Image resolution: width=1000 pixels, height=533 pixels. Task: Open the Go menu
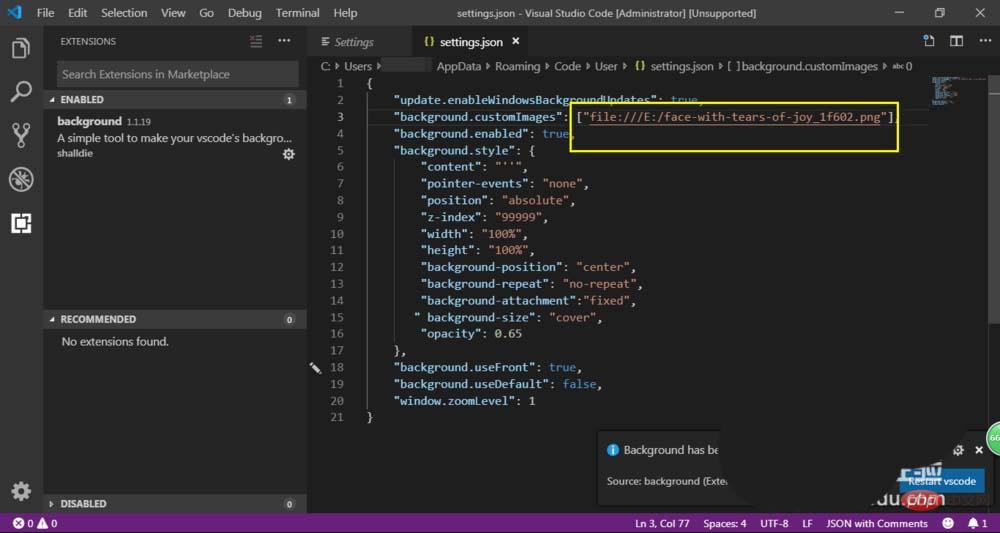coord(206,13)
